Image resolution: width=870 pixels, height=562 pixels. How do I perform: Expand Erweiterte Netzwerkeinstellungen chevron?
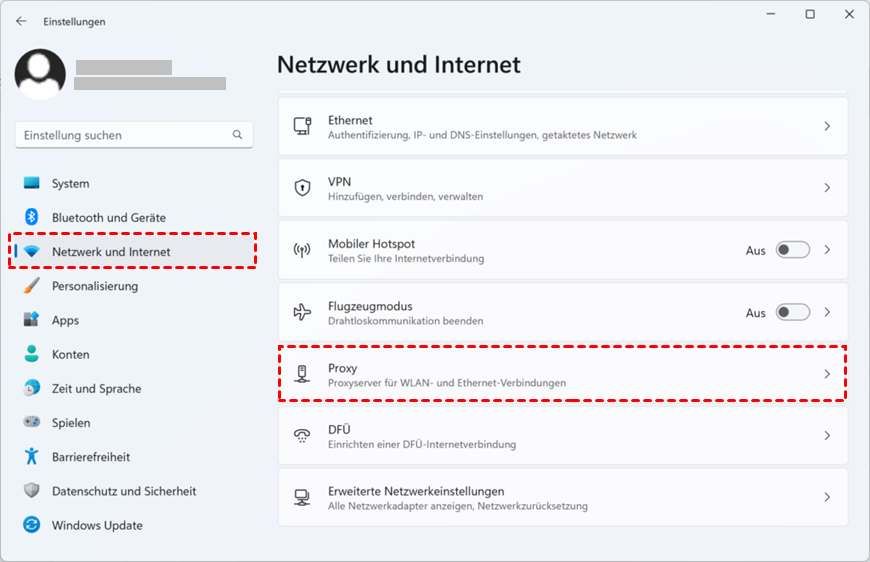827,497
